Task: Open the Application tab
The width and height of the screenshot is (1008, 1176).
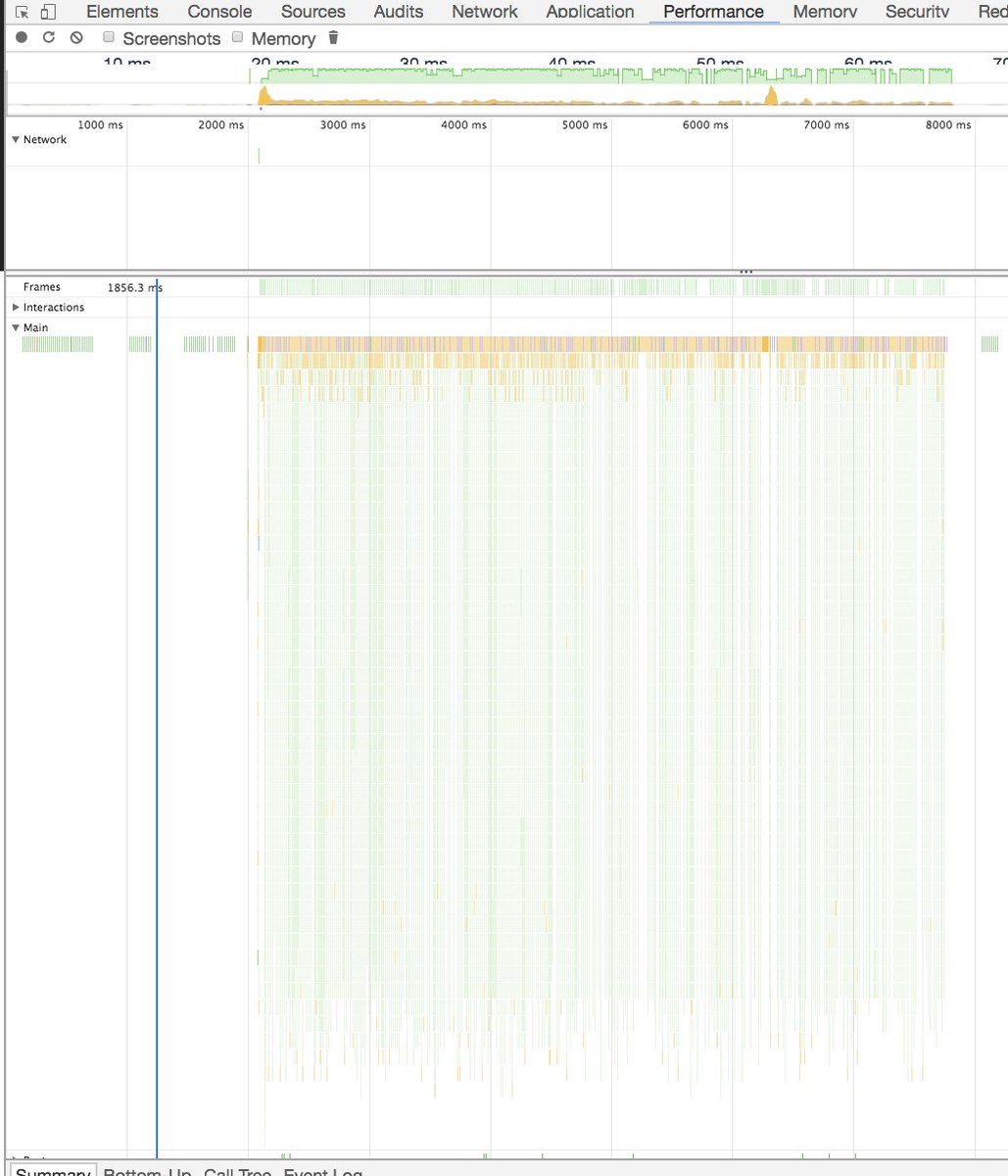Action: point(590,12)
